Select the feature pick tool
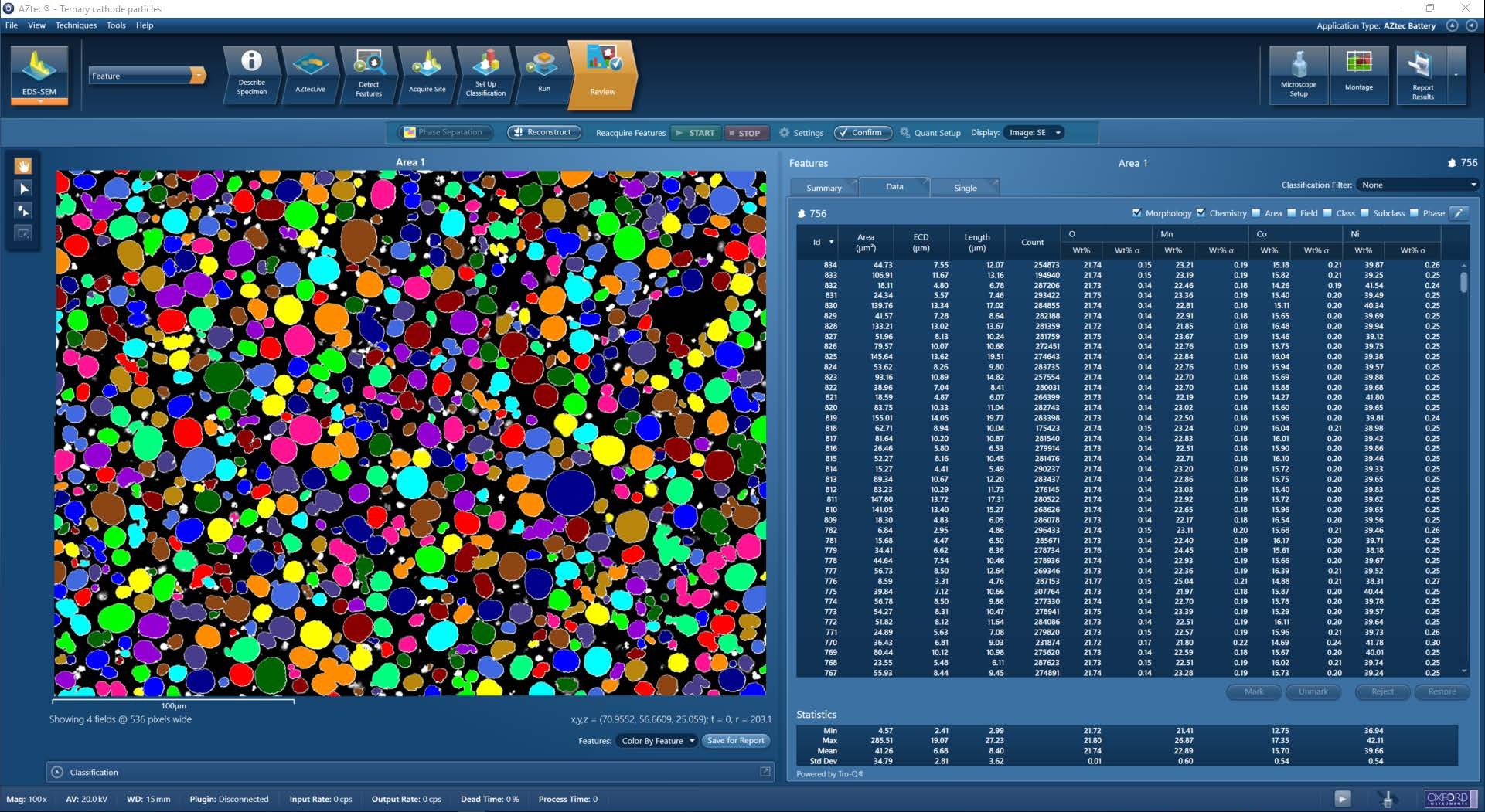This screenshot has height=812, width=1485. pos(24,211)
